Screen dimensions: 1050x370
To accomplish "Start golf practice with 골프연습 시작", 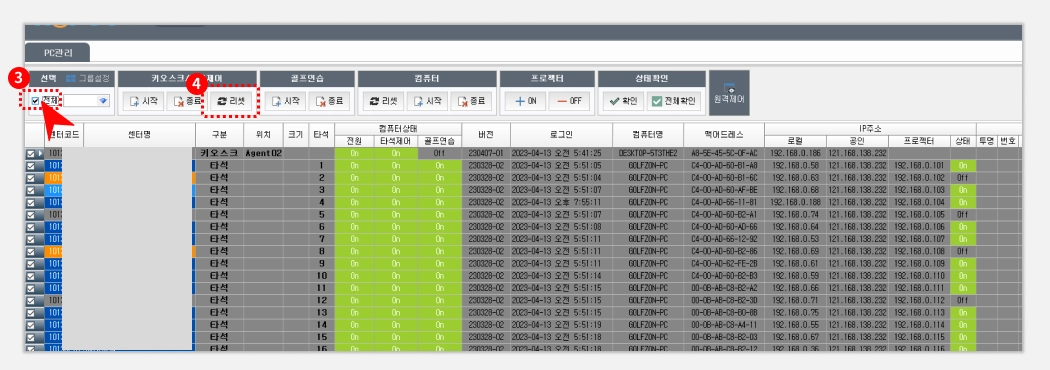I will point(285,102).
